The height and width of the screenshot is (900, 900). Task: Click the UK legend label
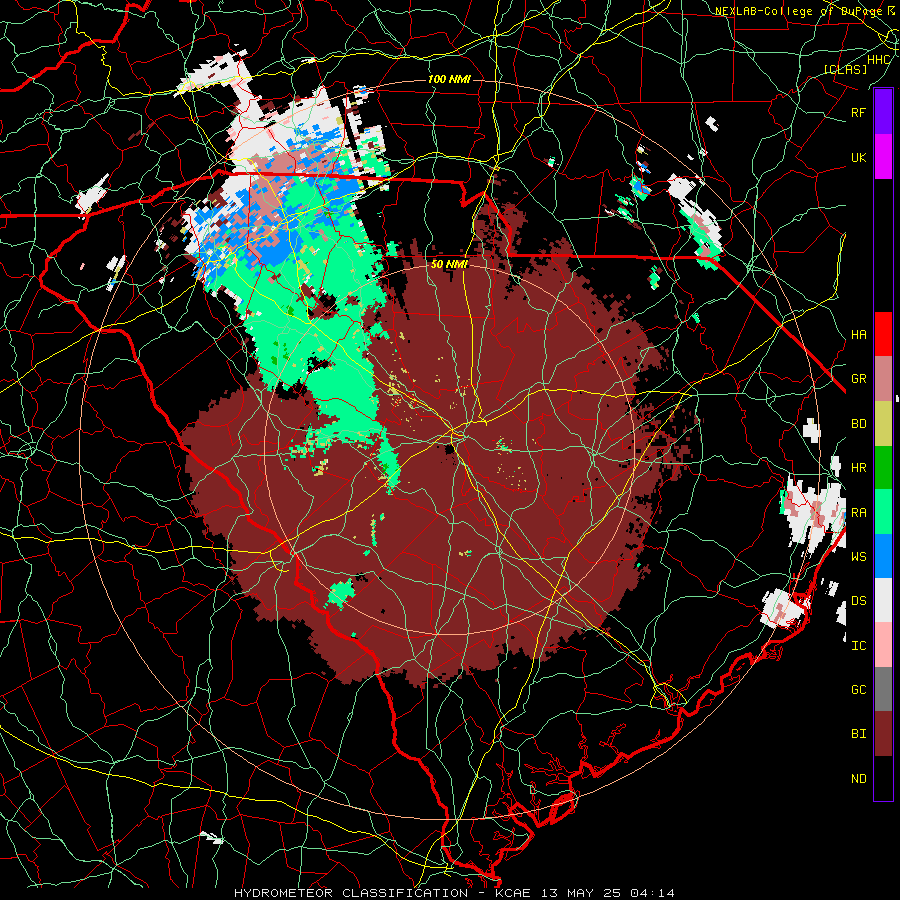[x=858, y=157]
